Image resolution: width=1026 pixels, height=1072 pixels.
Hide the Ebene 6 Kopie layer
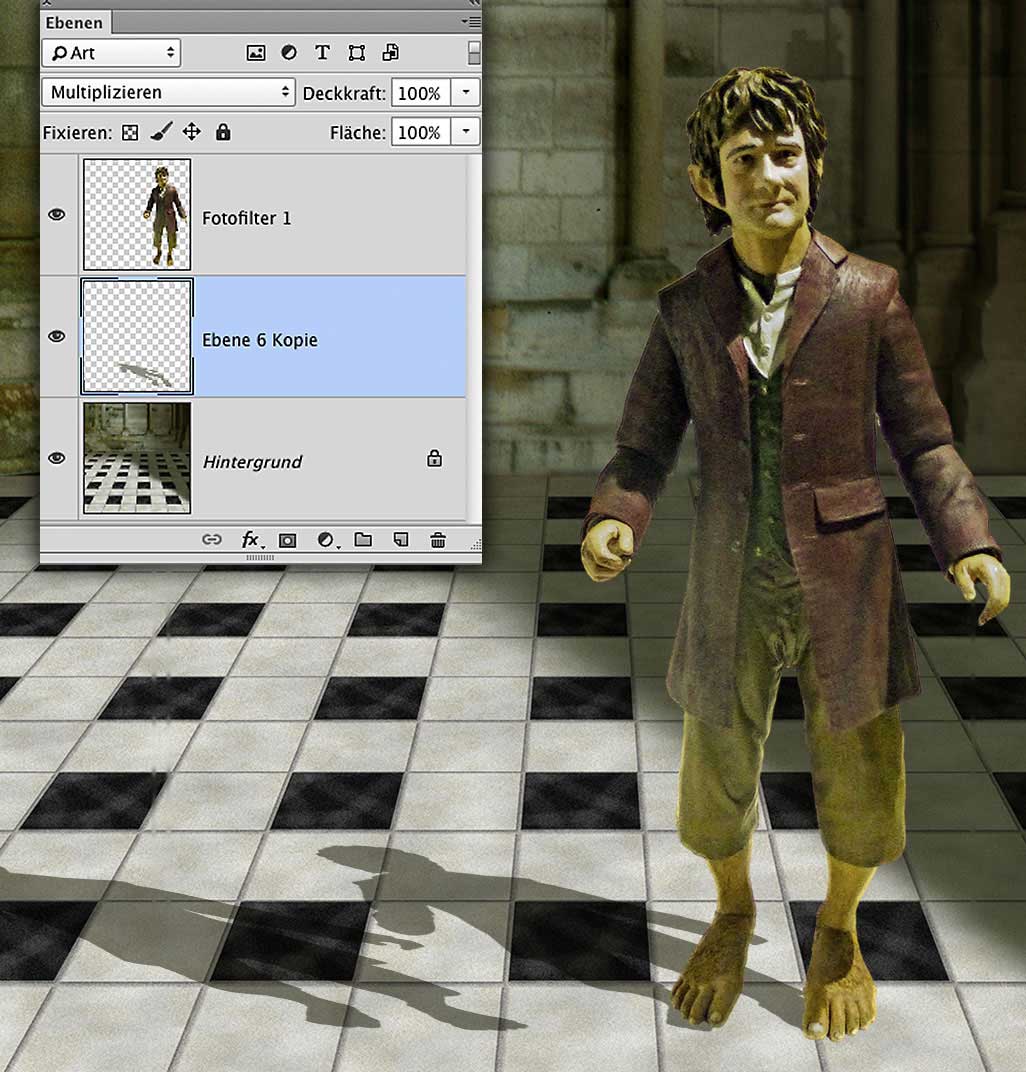click(x=57, y=336)
